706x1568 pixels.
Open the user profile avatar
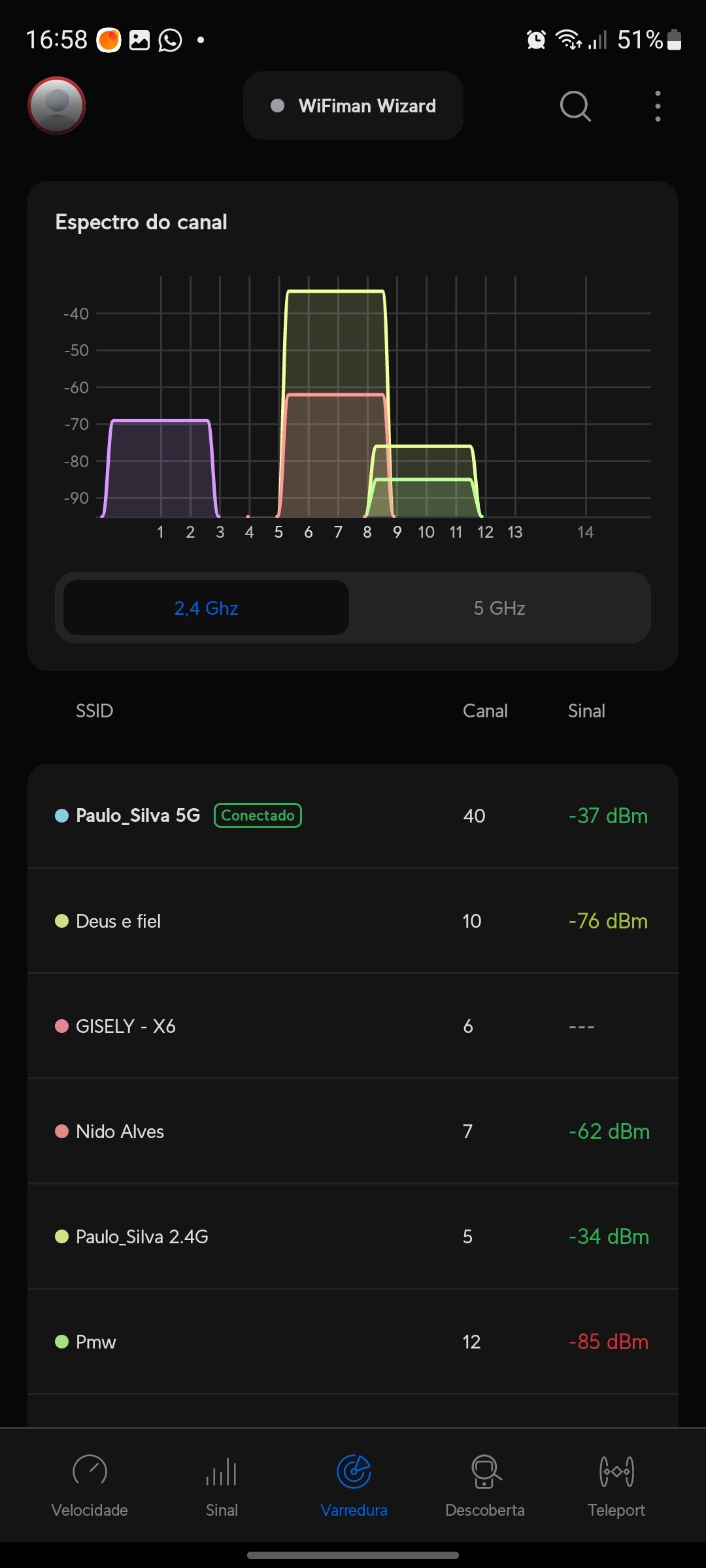point(57,105)
